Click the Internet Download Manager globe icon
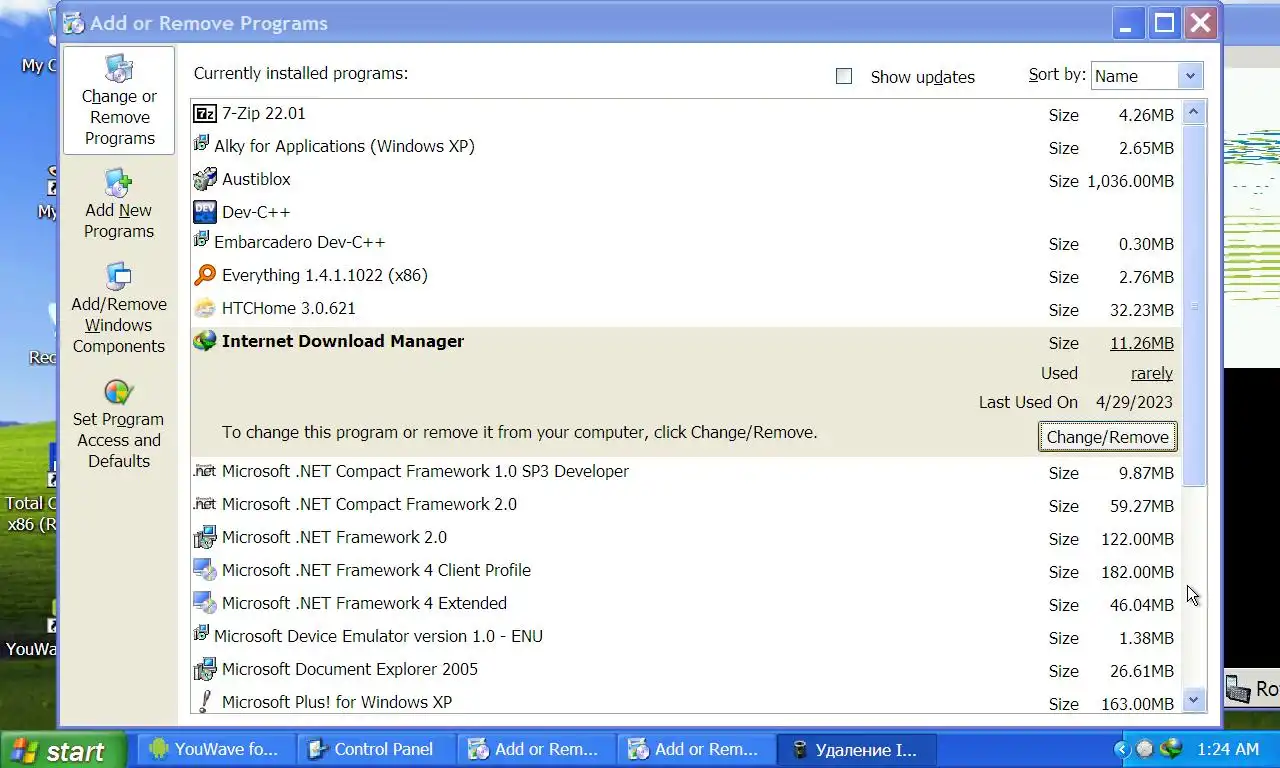 click(204, 341)
